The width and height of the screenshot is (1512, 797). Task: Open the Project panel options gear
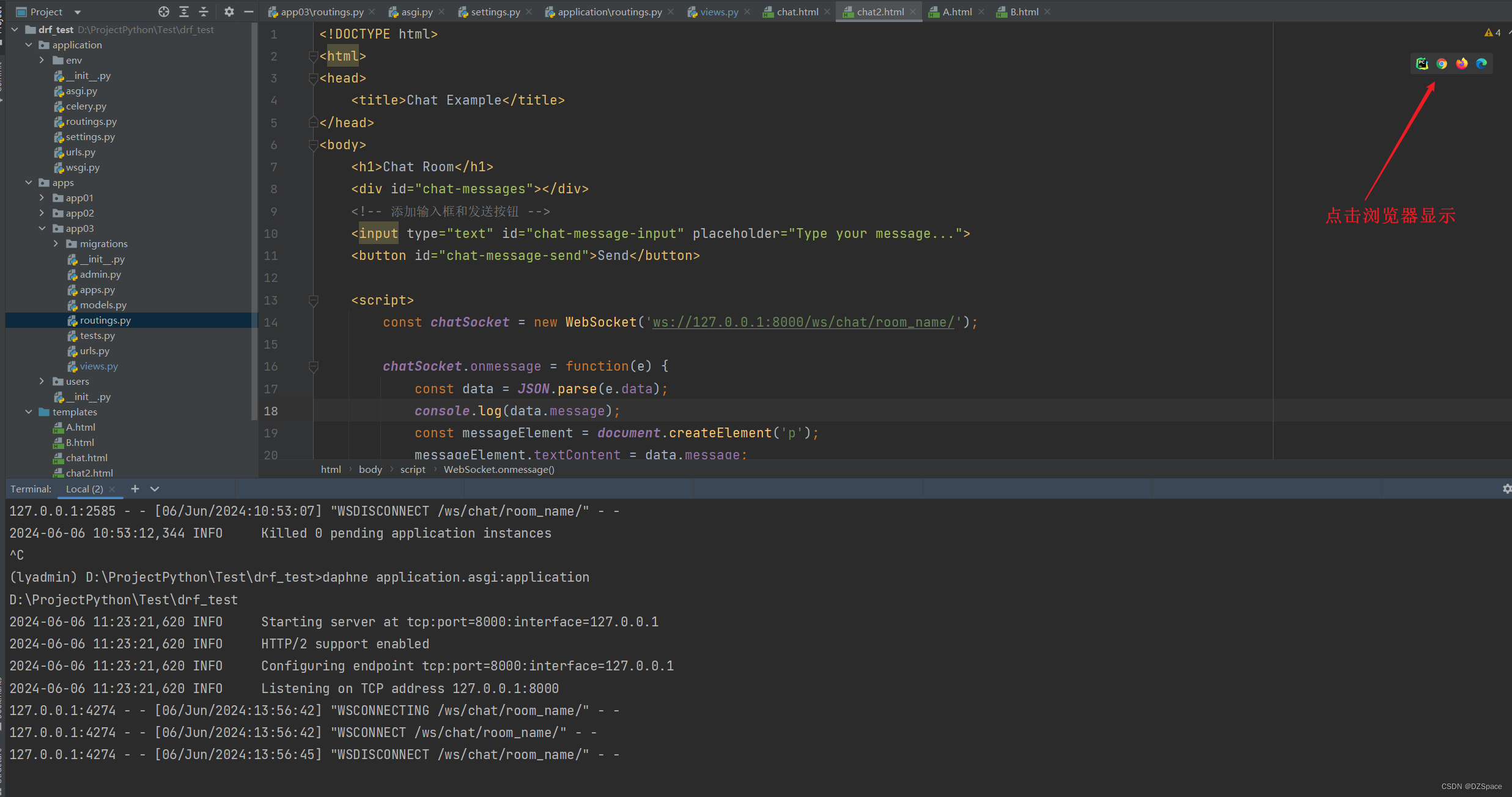tap(229, 11)
